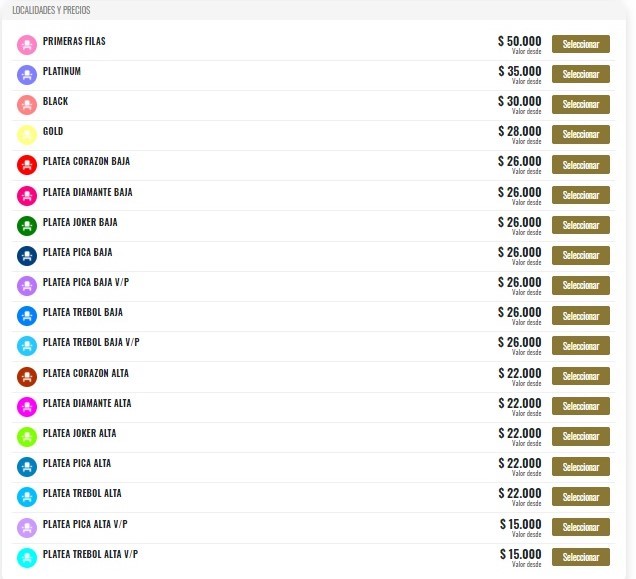Screen dimensions: 636x579
Task: Click the red Platea Corazon Baja icon
Action: (27, 165)
